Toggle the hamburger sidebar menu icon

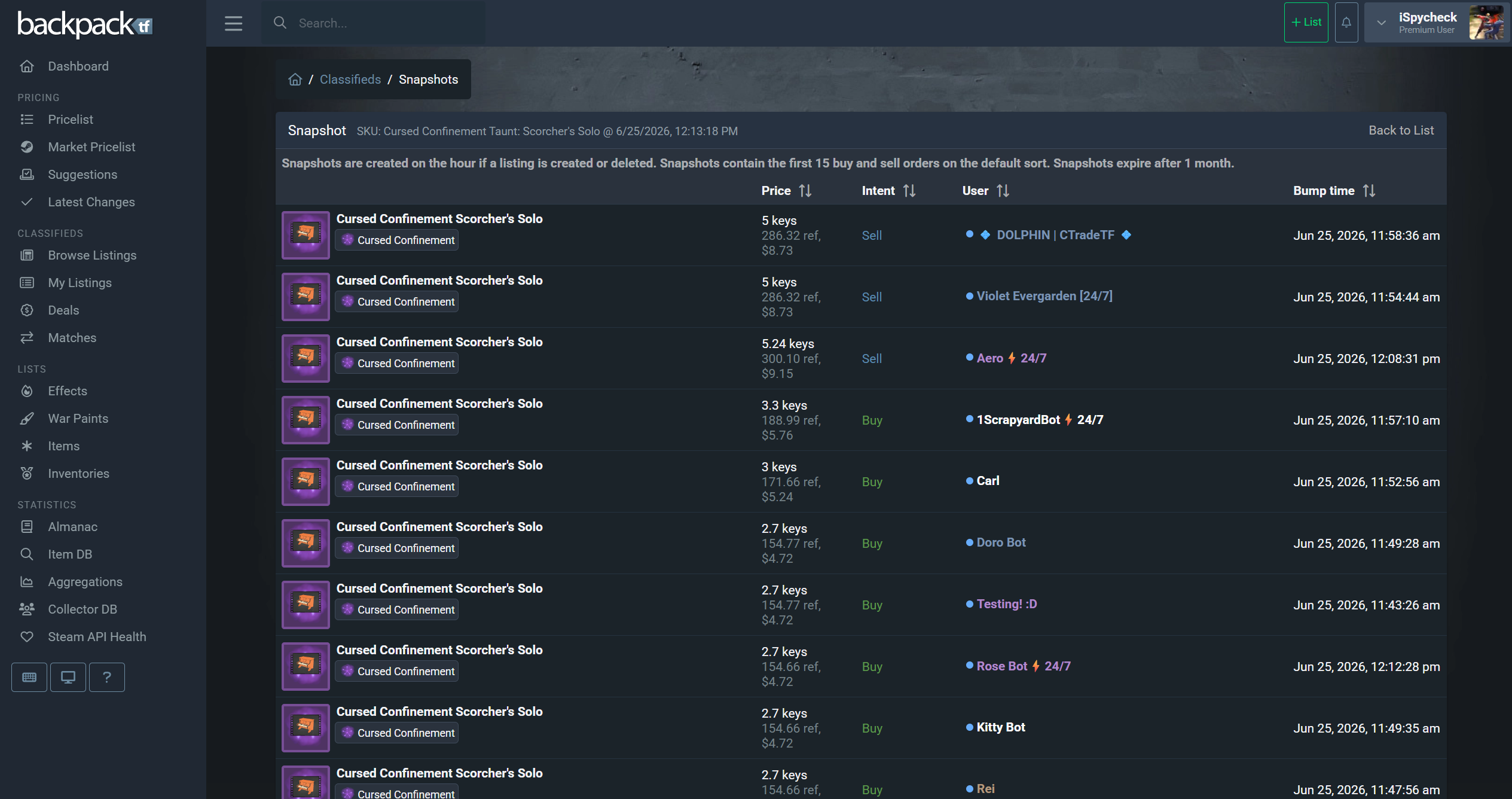coord(233,23)
